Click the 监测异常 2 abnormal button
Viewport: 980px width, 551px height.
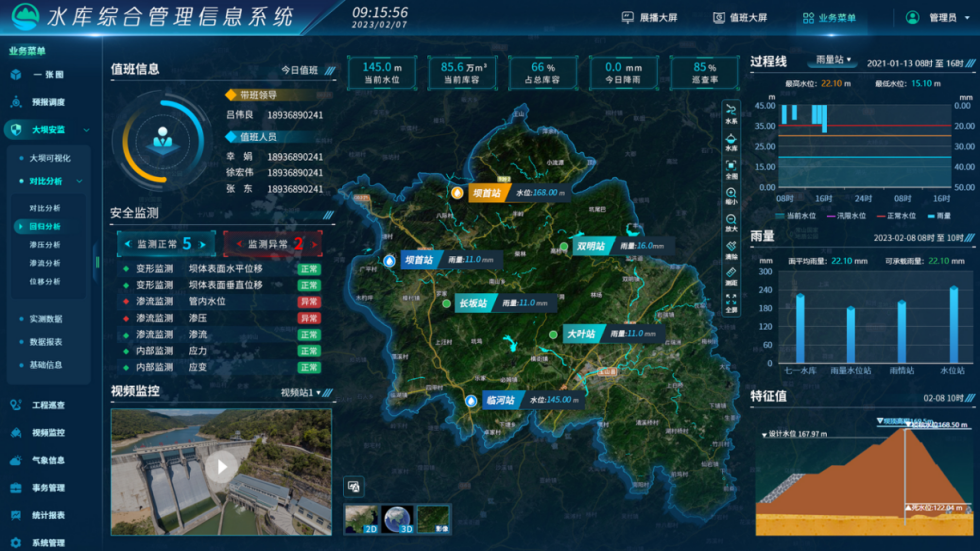pos(272,243)
